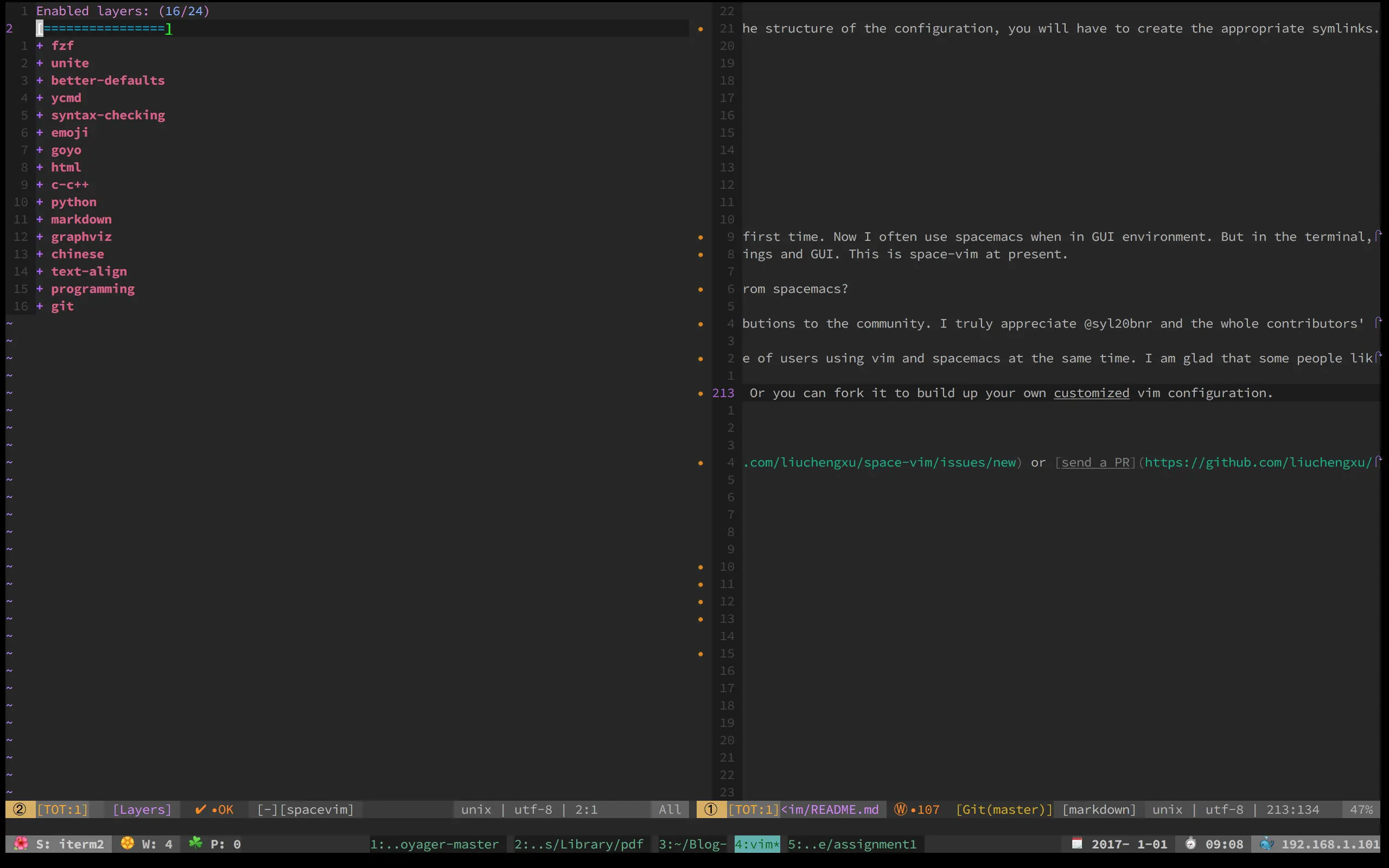Click the enabled layers progress bar

pos(104,28)
